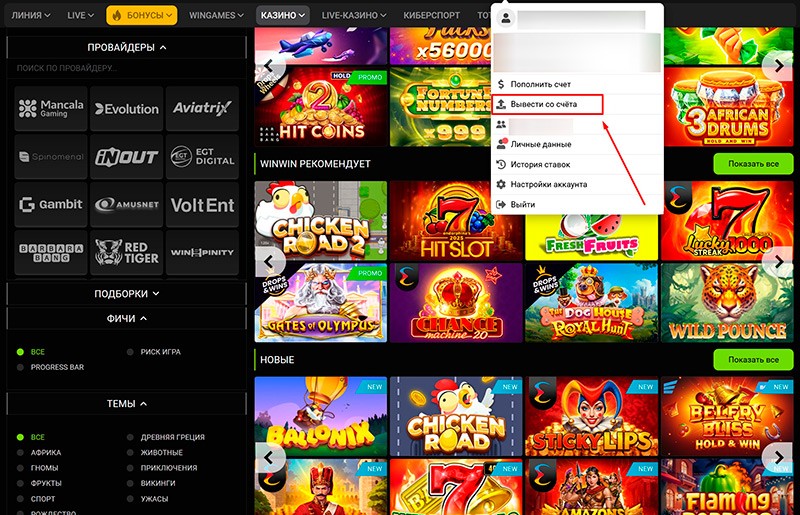Open the Live-Казино dropdown menu

(354, 15)
